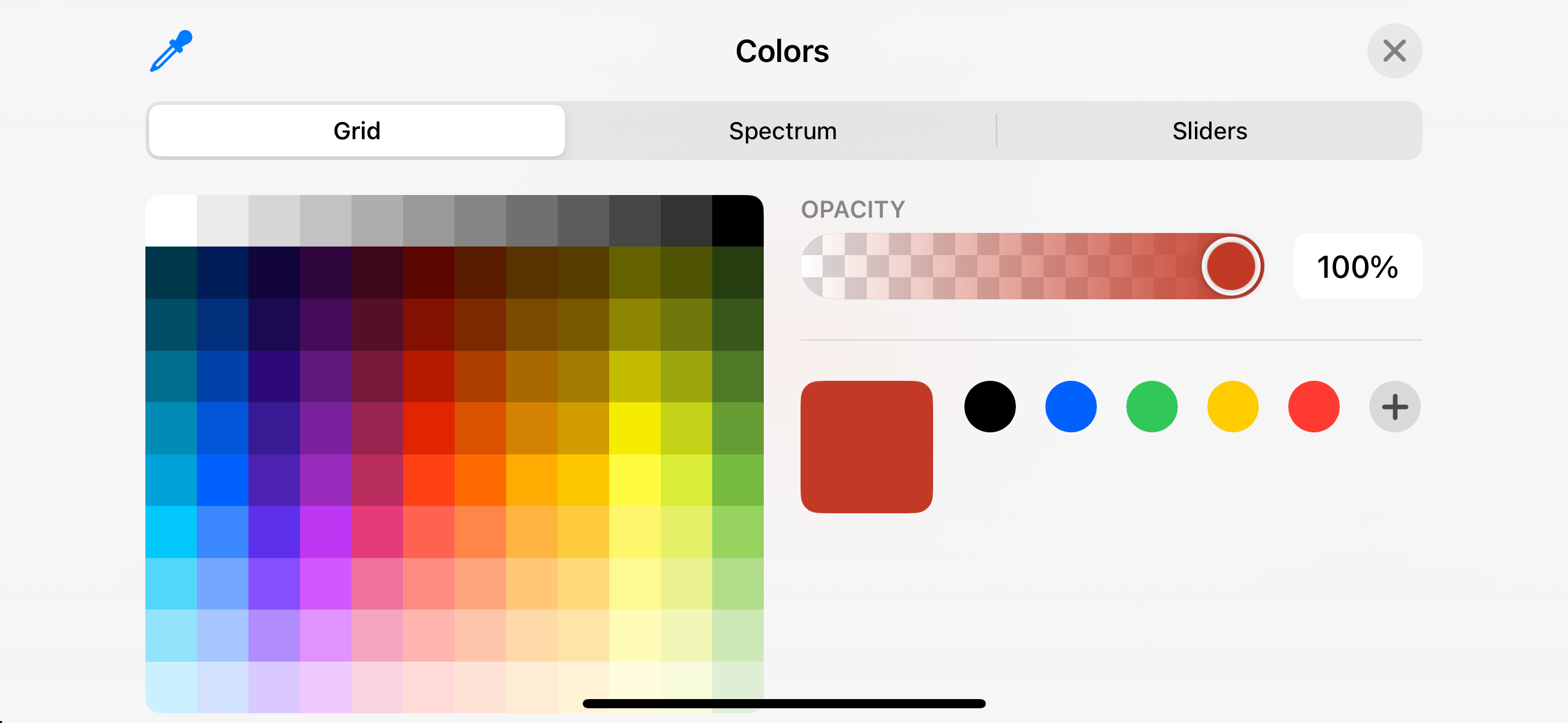Edit the 100% opacity value field
The image size is (1568, 723).
coord(1358,266)
